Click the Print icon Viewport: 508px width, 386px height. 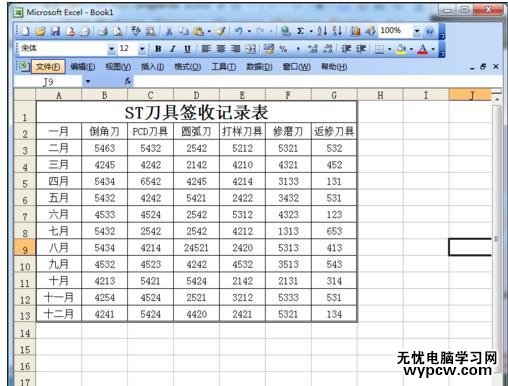pos(103,31)
